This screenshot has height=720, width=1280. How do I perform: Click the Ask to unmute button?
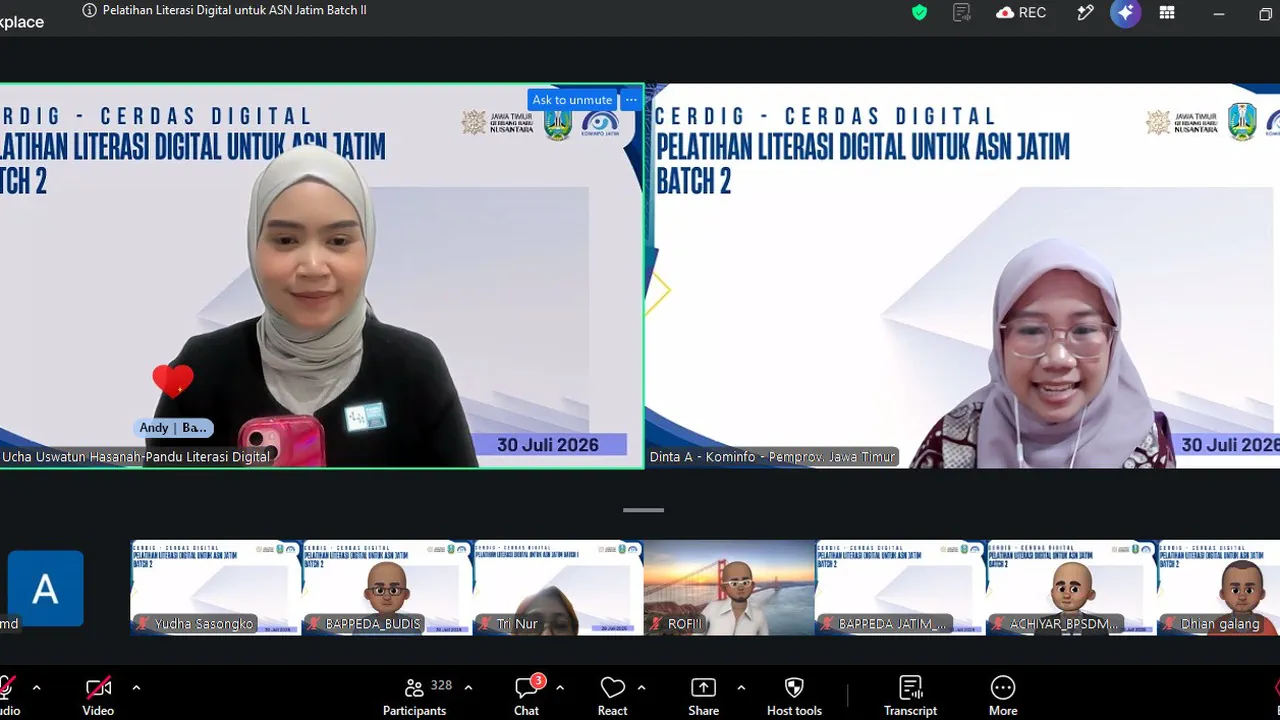point(572,100)
